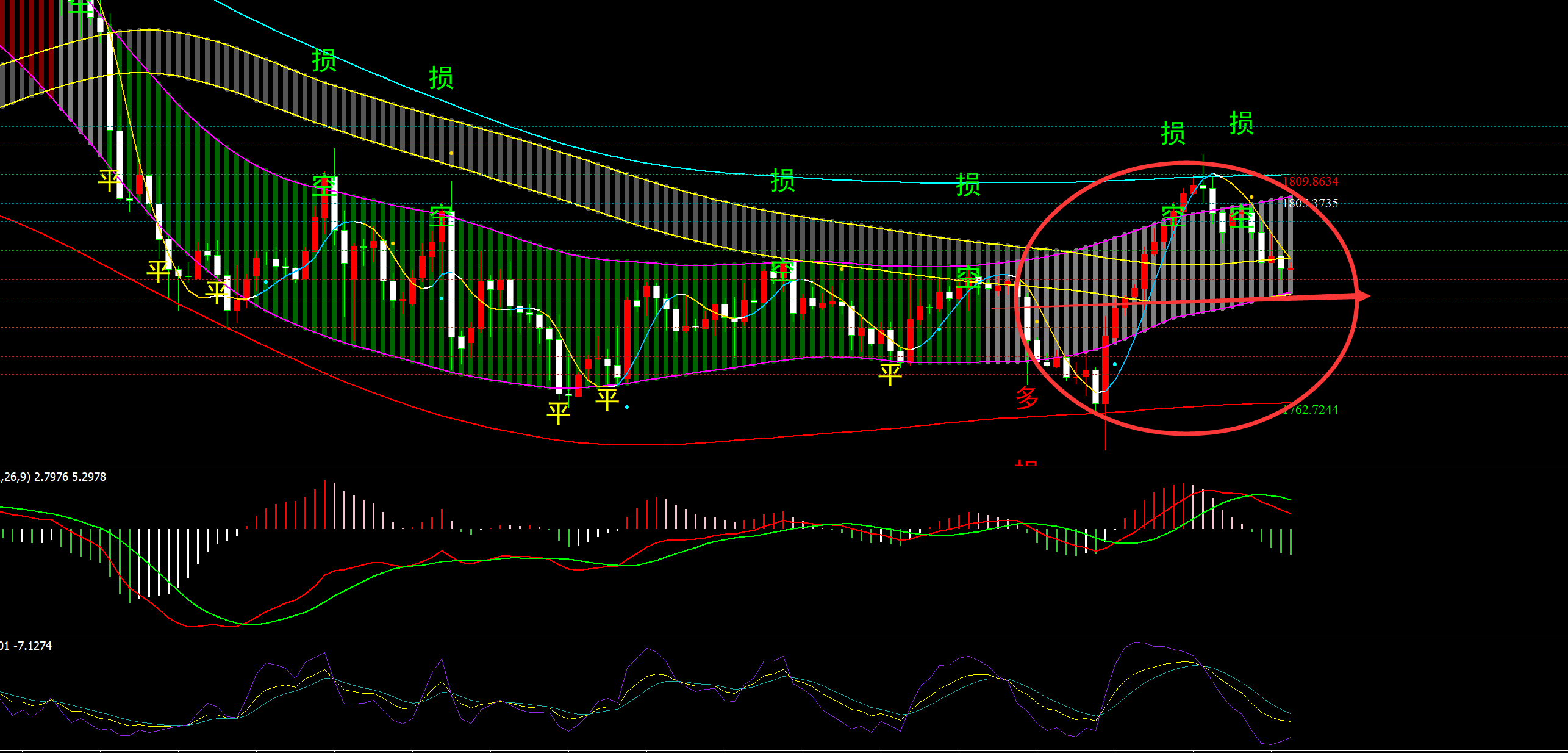The width and height of the screenshot is (1568, 753).
Task: Click the yellow 平 marker at lowest chart bottom
Action: pos(559,413)
